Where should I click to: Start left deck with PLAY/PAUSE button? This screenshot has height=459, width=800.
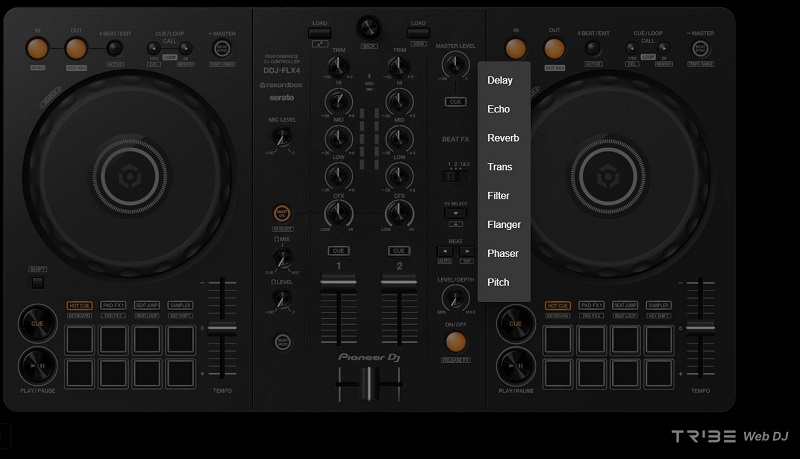click(37, 366)
